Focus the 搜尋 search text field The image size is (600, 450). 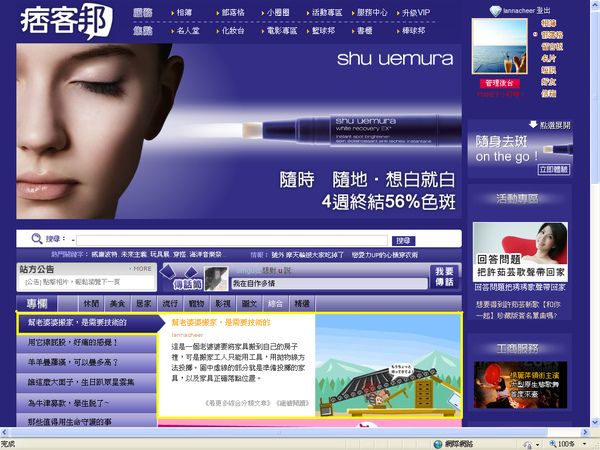(x=232, y=240)
